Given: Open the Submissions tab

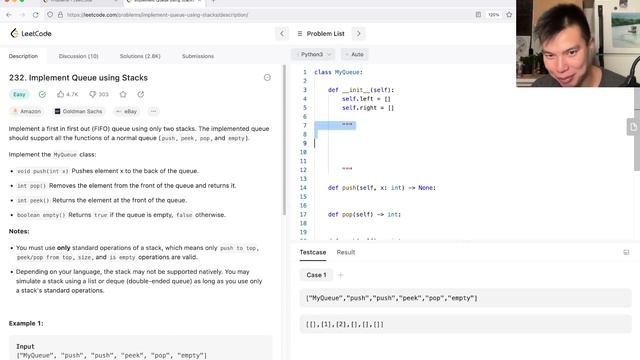Looking at the screenshot, I should pyautogui.click(x=198, y=56).
